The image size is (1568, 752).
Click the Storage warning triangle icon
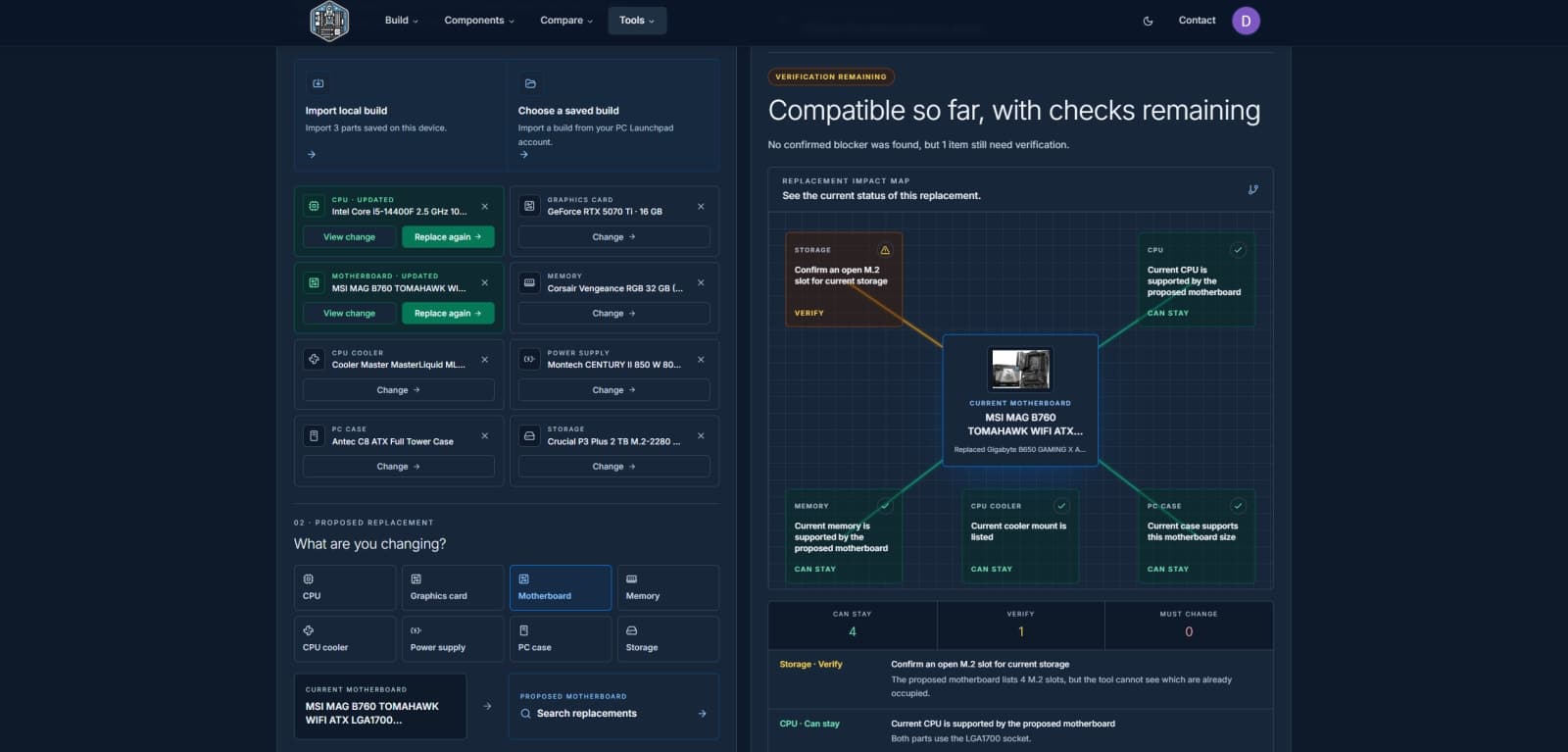click(885, 250)
